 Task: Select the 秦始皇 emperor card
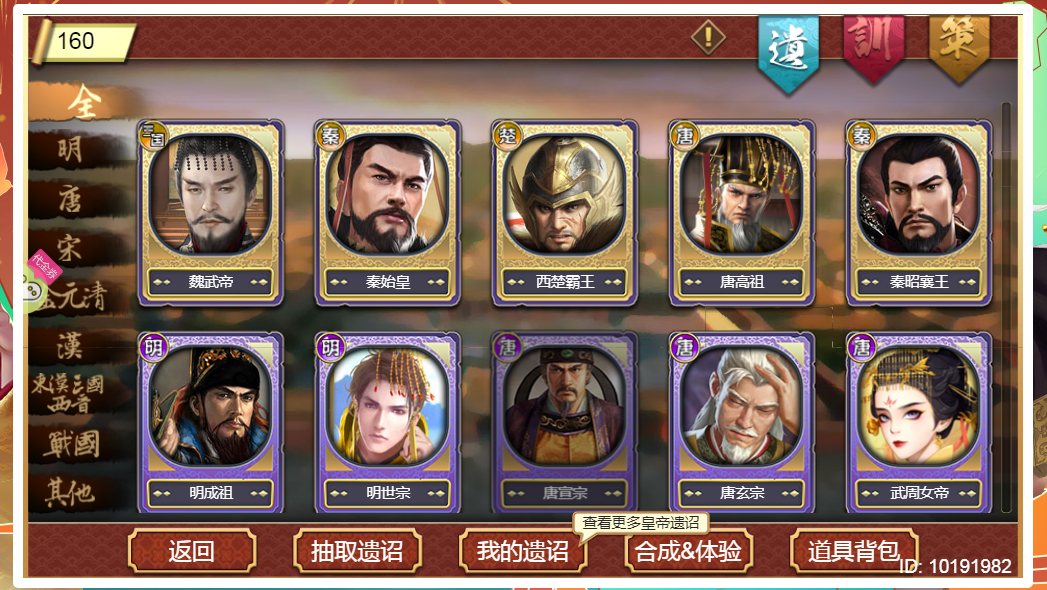(388, 212)
